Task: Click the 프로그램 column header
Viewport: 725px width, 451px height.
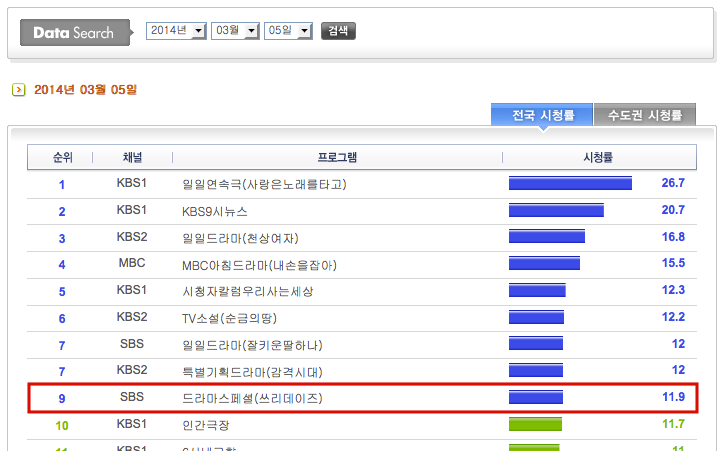Action: coord(337,158)
